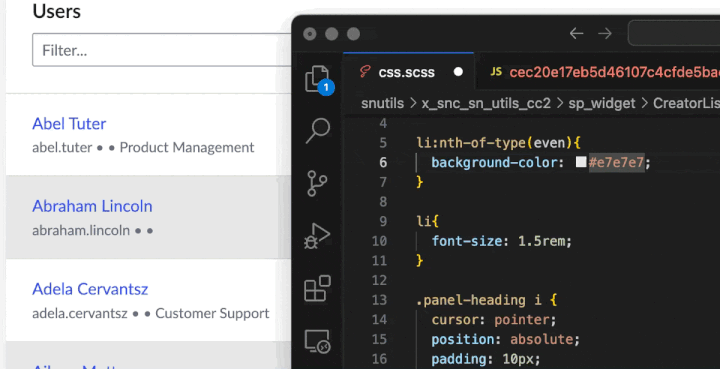Click the li:nth-of-type(even){ code line
This screenshot has height=369, width=720.
(x=499, y=143)
